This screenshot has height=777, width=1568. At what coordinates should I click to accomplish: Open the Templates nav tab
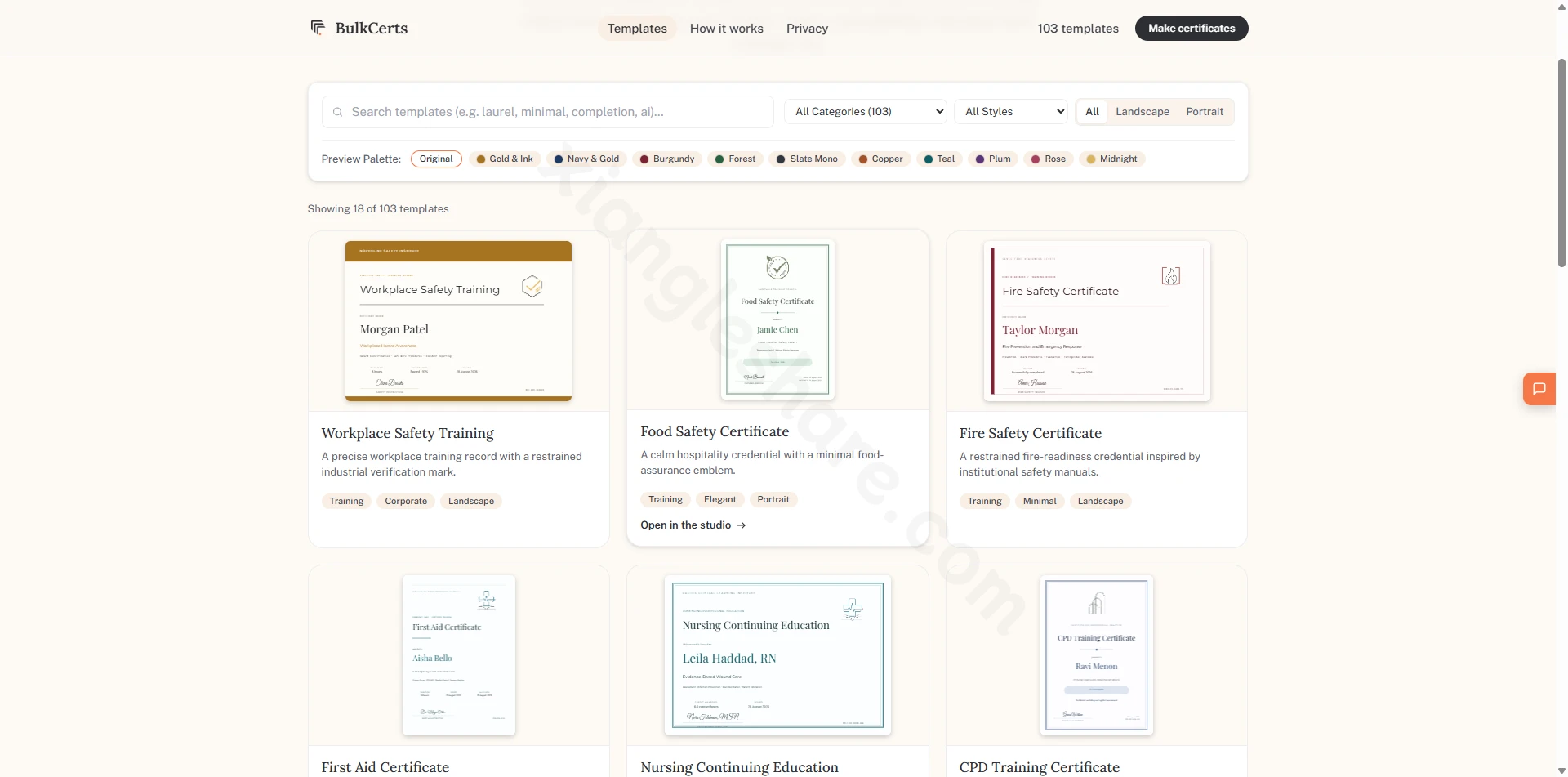point(637,29)
